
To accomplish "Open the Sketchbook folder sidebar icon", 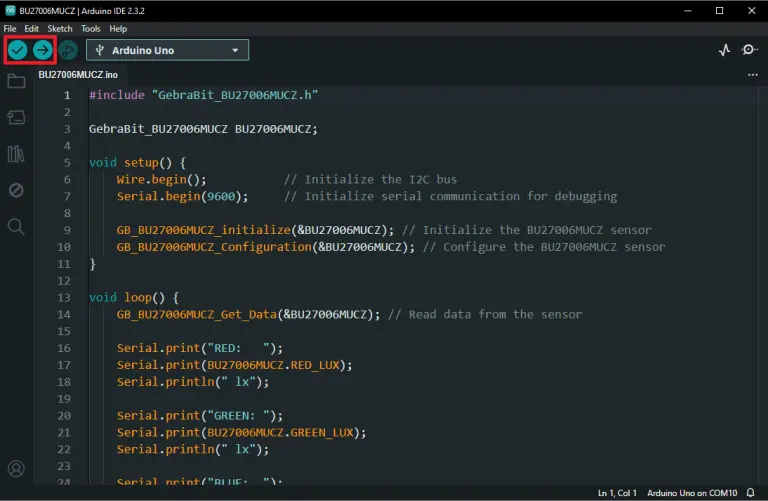I will [x=16, y=81].
